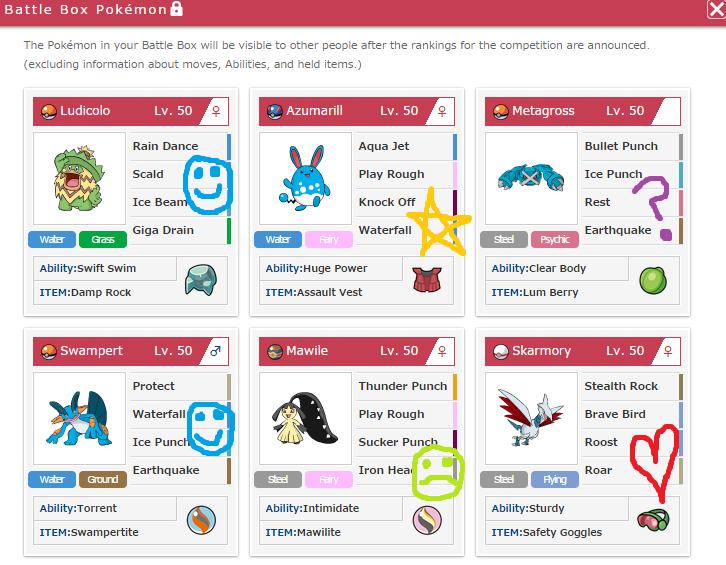726x565 pixels.
Task: Click Mawile's female gender symbol
Action: point(442,351)
